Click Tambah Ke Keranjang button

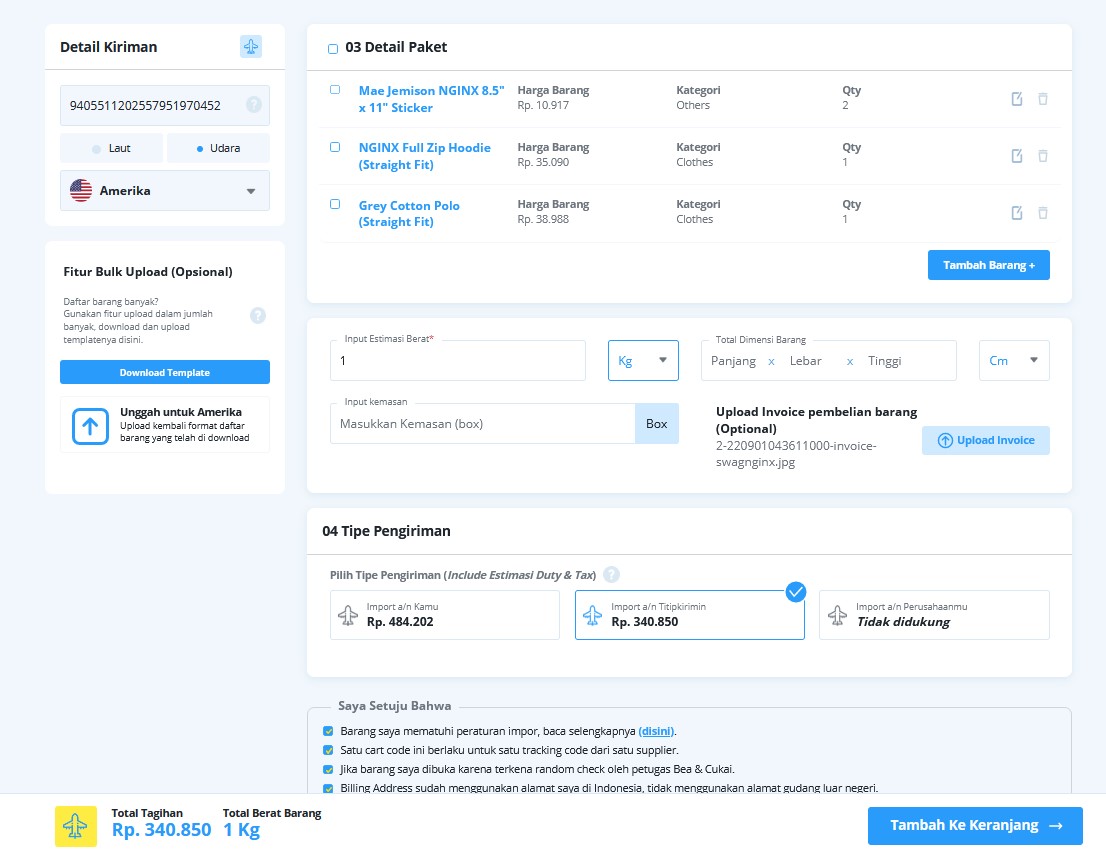pyautogui.click(x=975, y=826)
